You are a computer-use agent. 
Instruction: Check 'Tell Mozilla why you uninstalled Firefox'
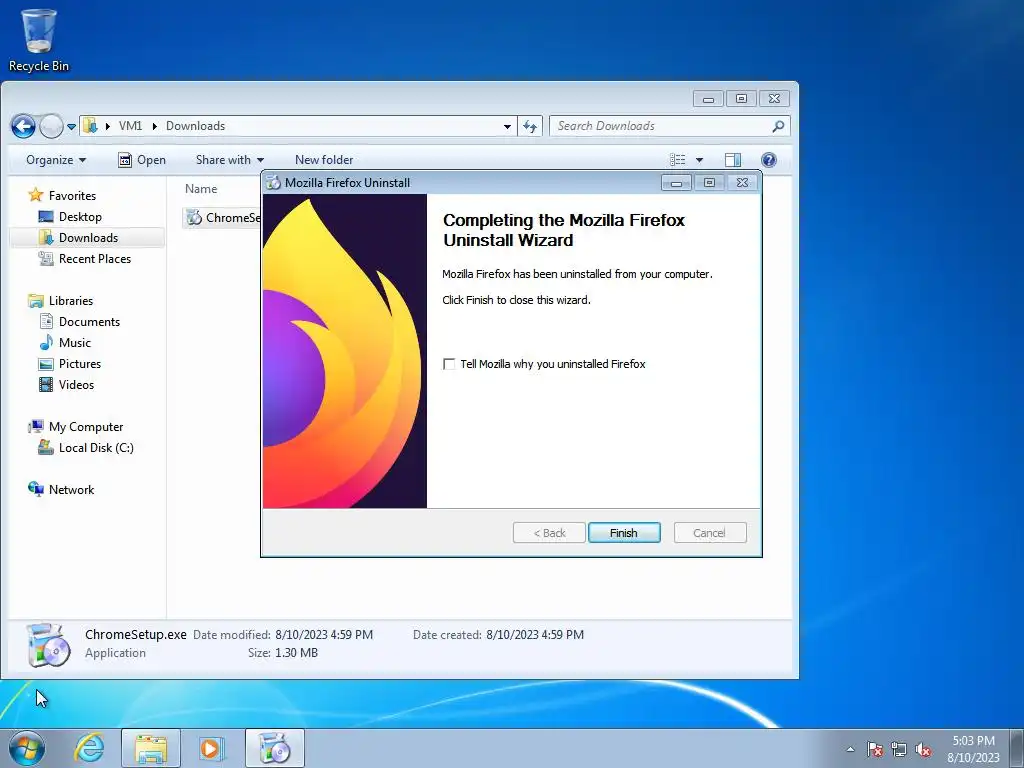point(449,364)
